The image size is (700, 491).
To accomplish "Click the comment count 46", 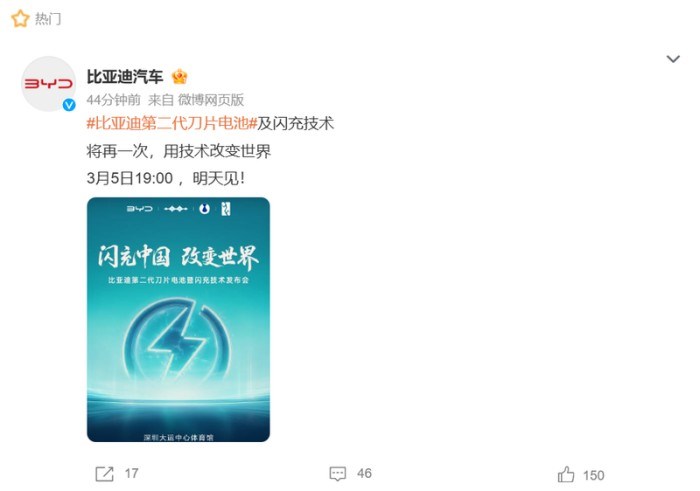I will (364, 474).
